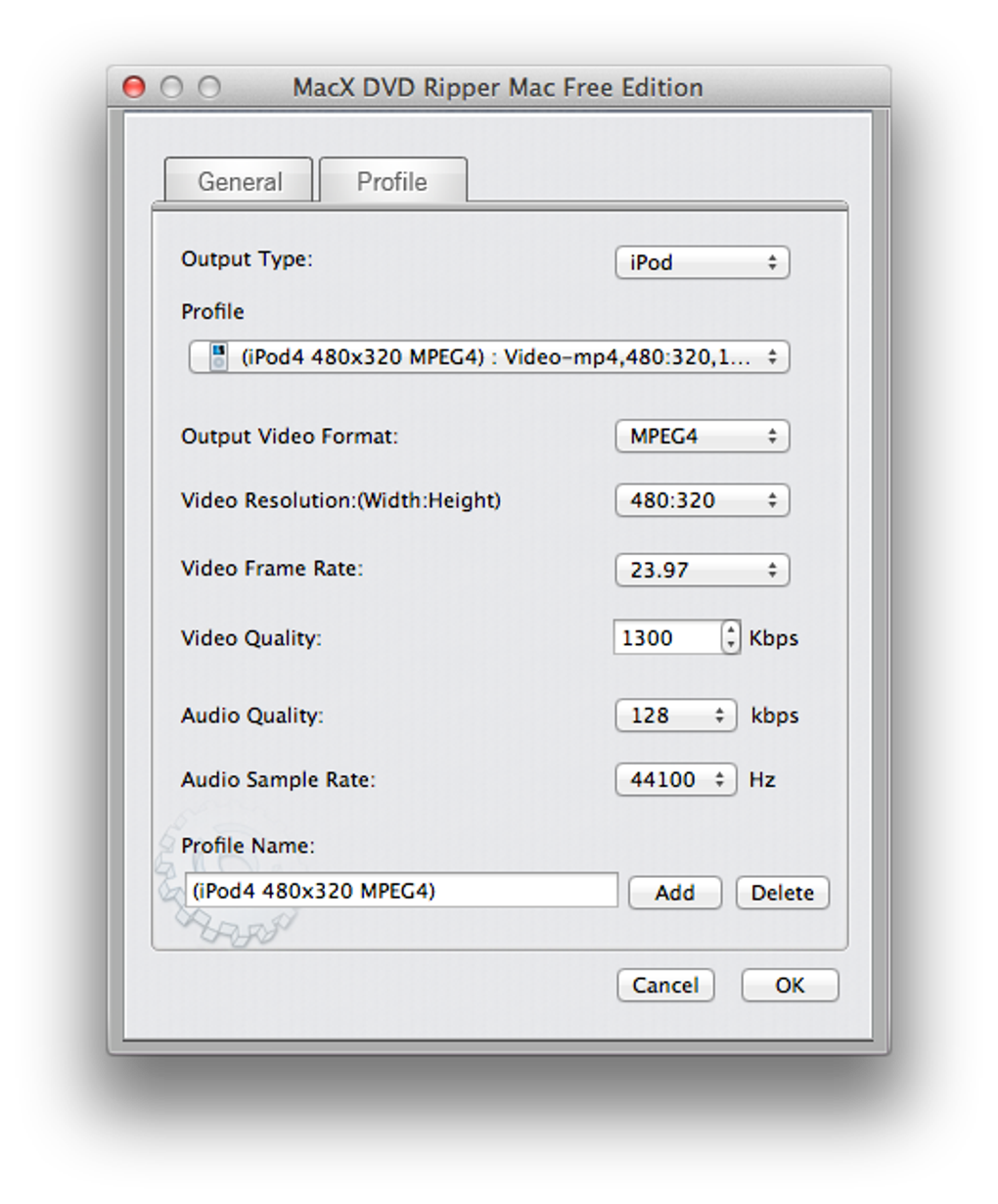Click the Kbps unit text by Video Quality
Image resolution: width=998 pixels, height=1204 pixels.
tap(774, 638)
